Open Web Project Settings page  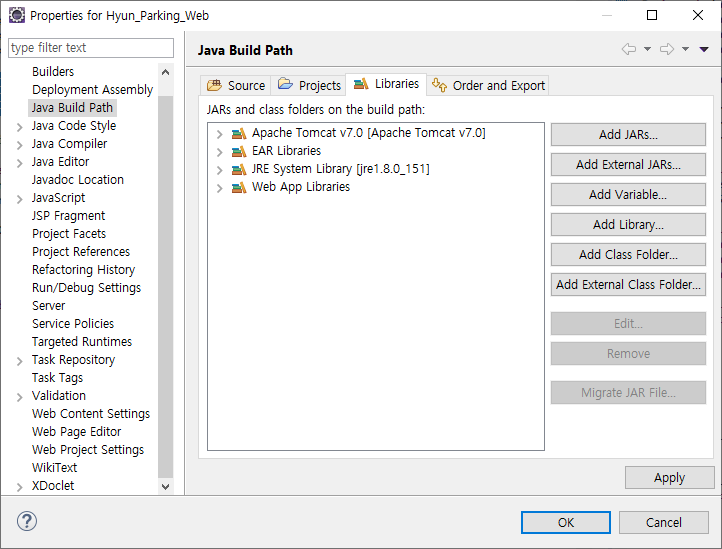click(88, 449)
